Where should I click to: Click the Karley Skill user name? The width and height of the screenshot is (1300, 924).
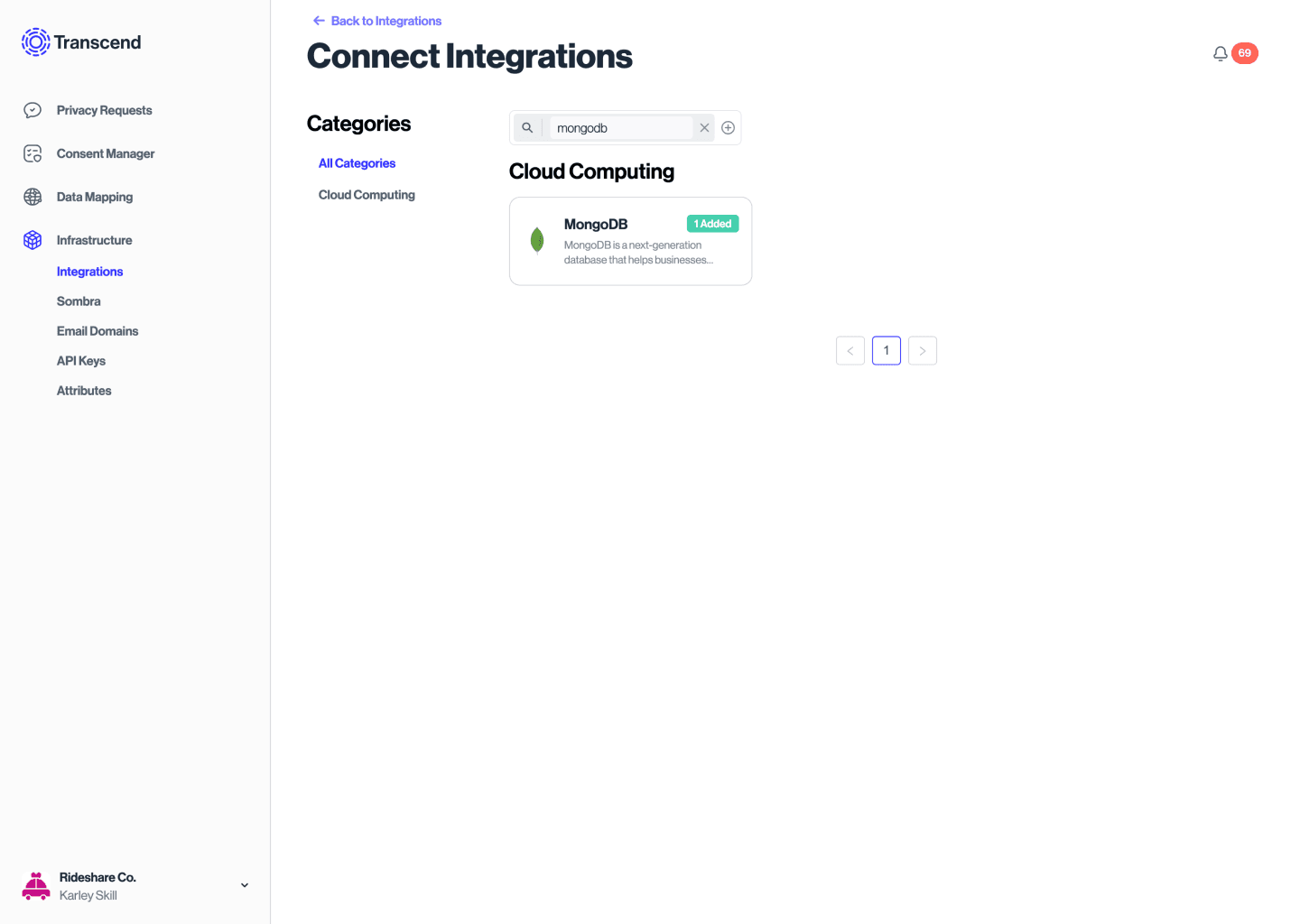[x=88, y=895]
